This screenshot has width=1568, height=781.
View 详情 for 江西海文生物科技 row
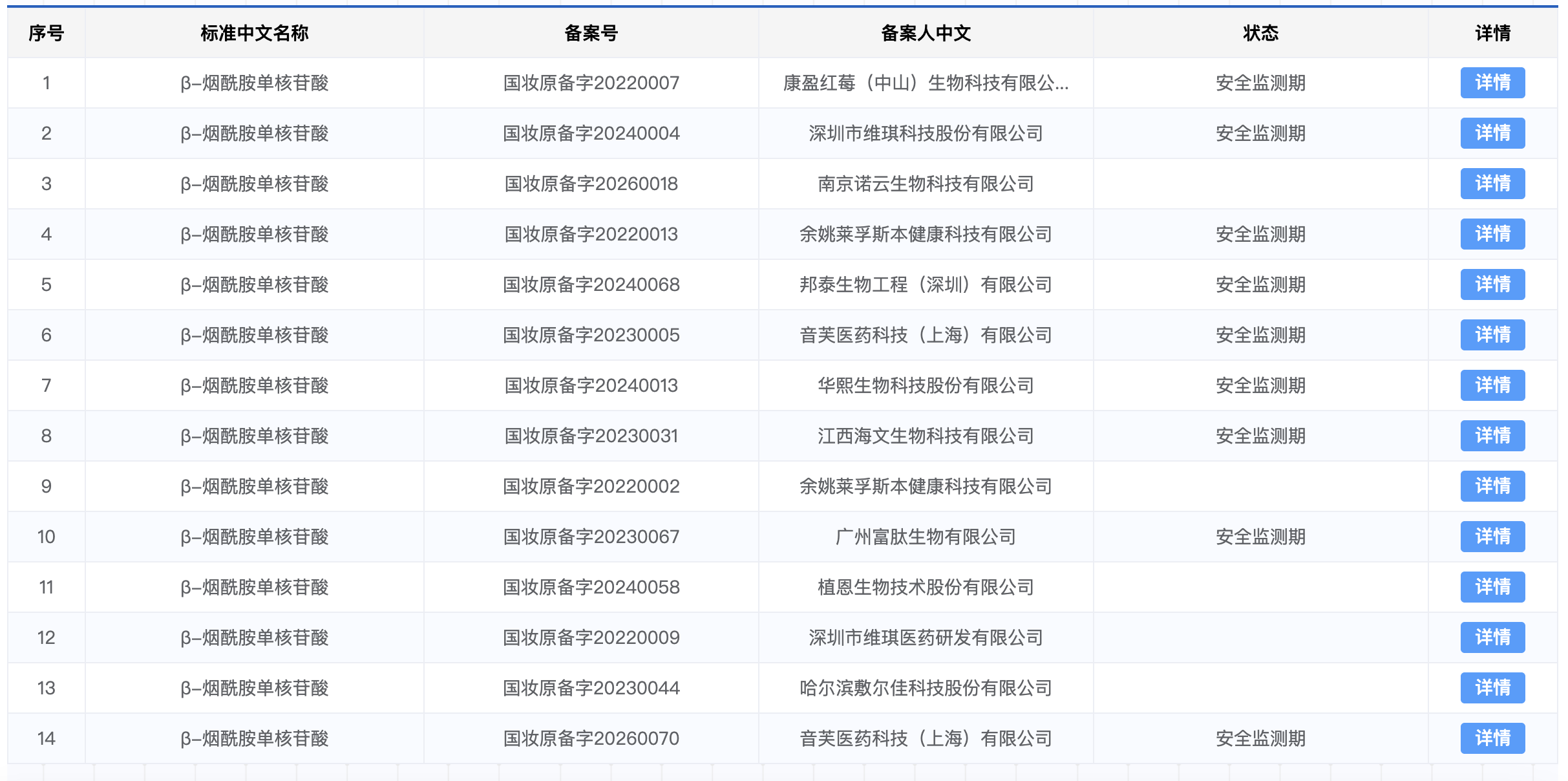[x=1492, y=436]
